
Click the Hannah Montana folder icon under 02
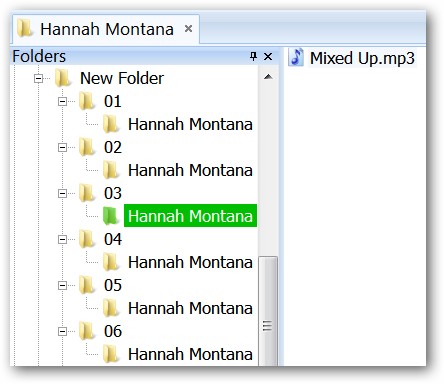(x=111, y=170)
